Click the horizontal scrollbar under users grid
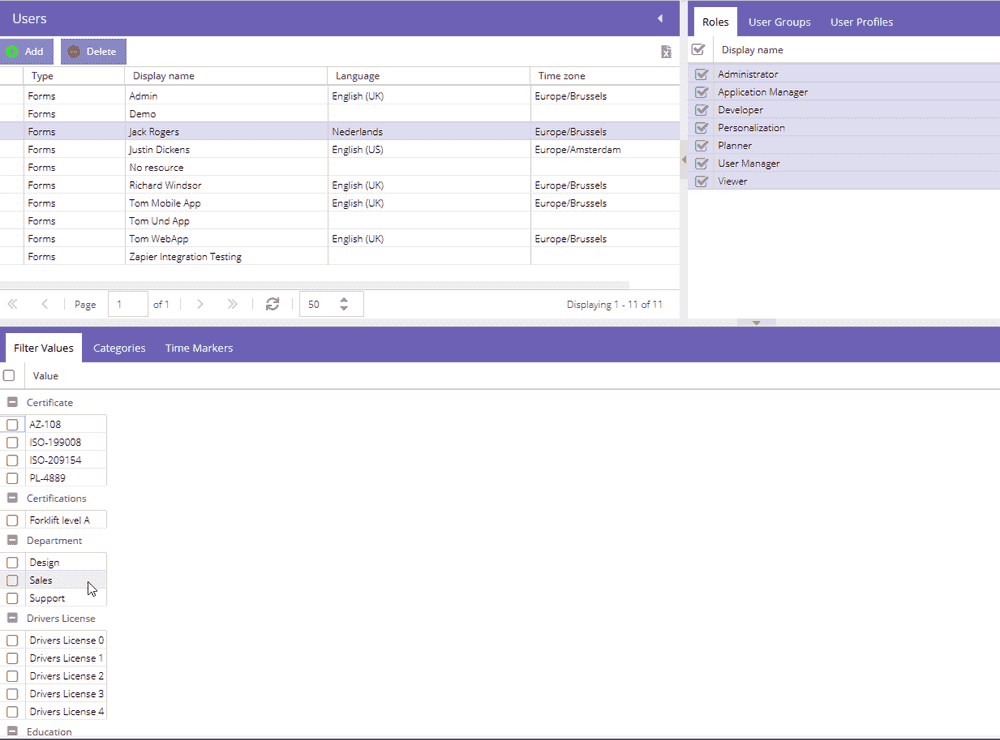The image size is (1000, 740). (x=314, y=285)
